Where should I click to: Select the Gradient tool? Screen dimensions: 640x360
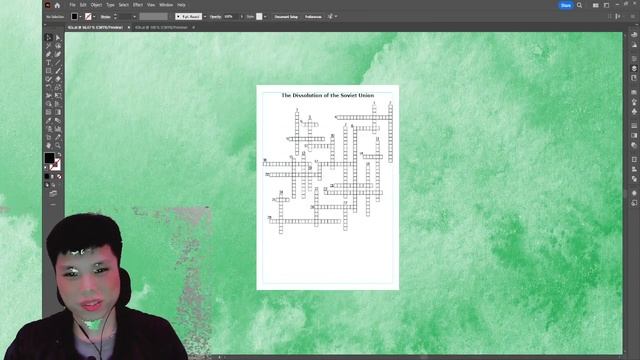click(58, 112)
